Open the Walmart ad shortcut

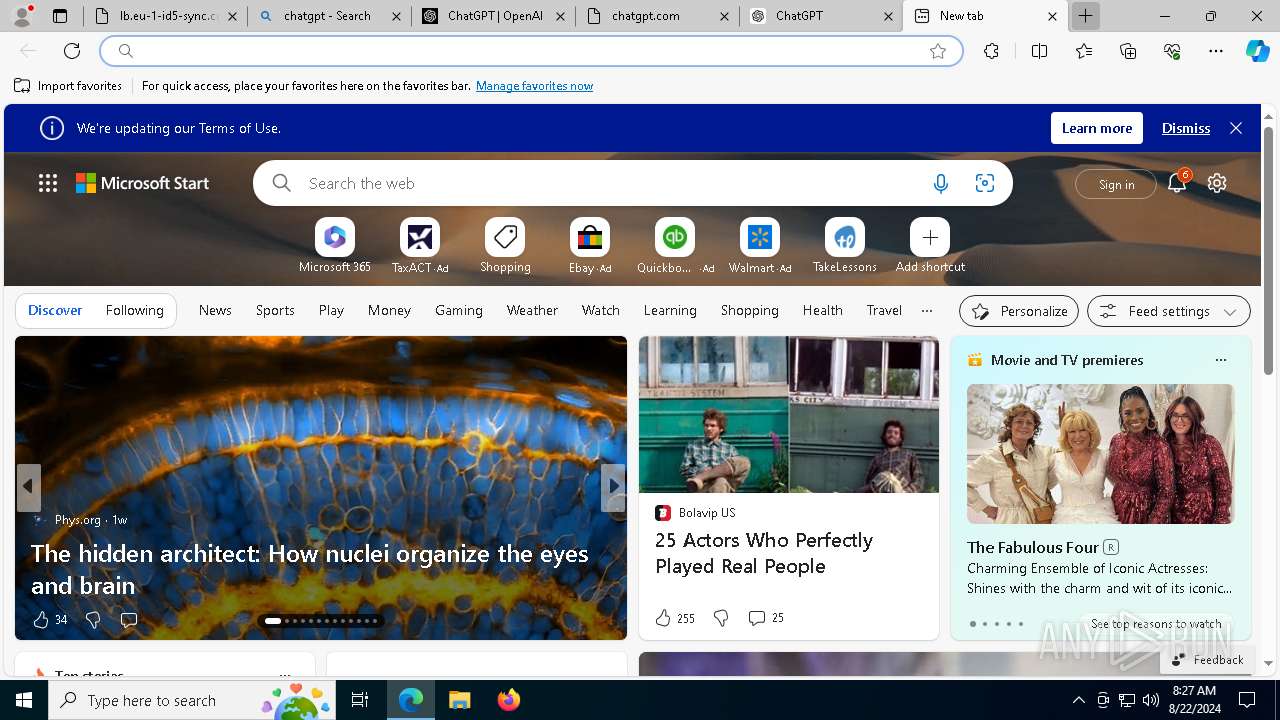760,238
